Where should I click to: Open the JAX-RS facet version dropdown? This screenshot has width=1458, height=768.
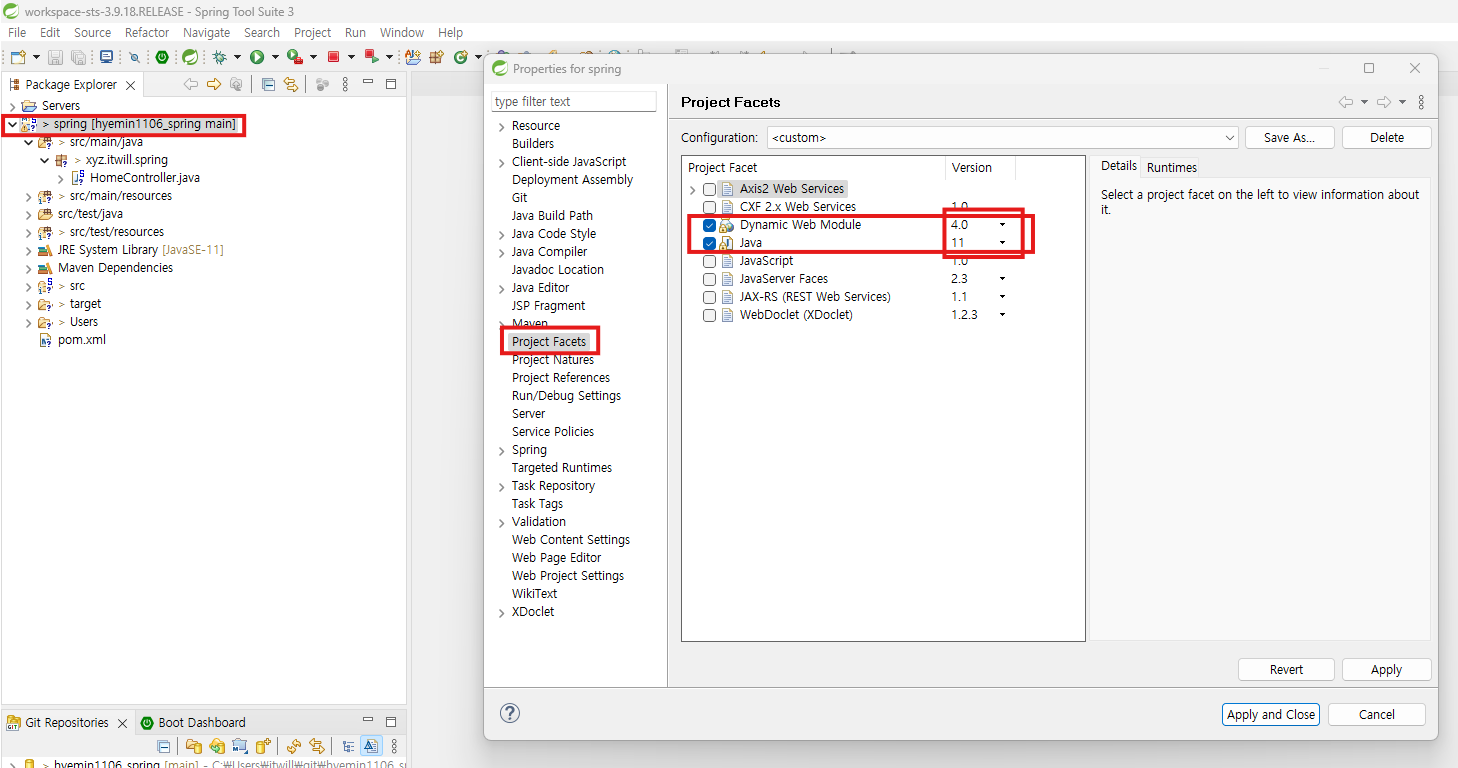point(1002,297)
